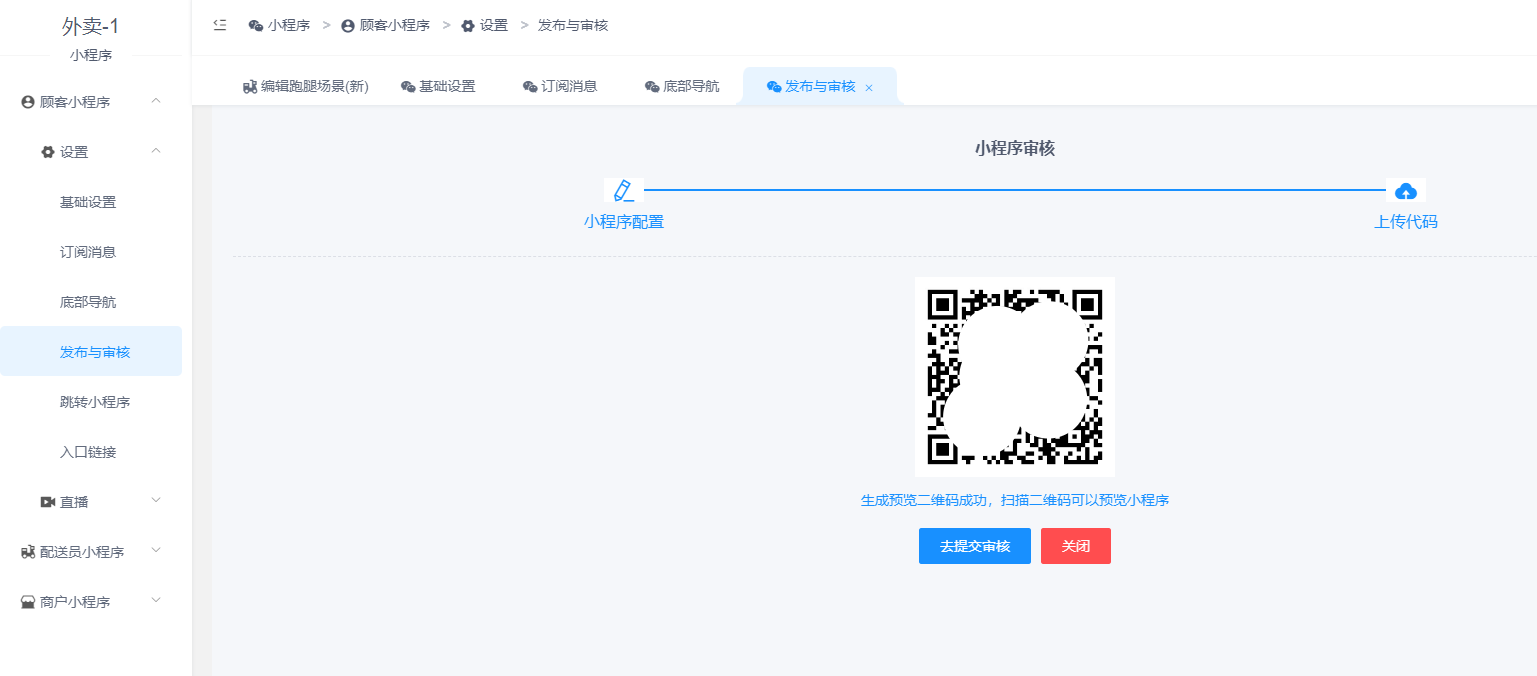The width and height of the screenshot is (1537, 676).
Task: Collapse the sidebar using the fold icon
Action: (x=220, y=25)
